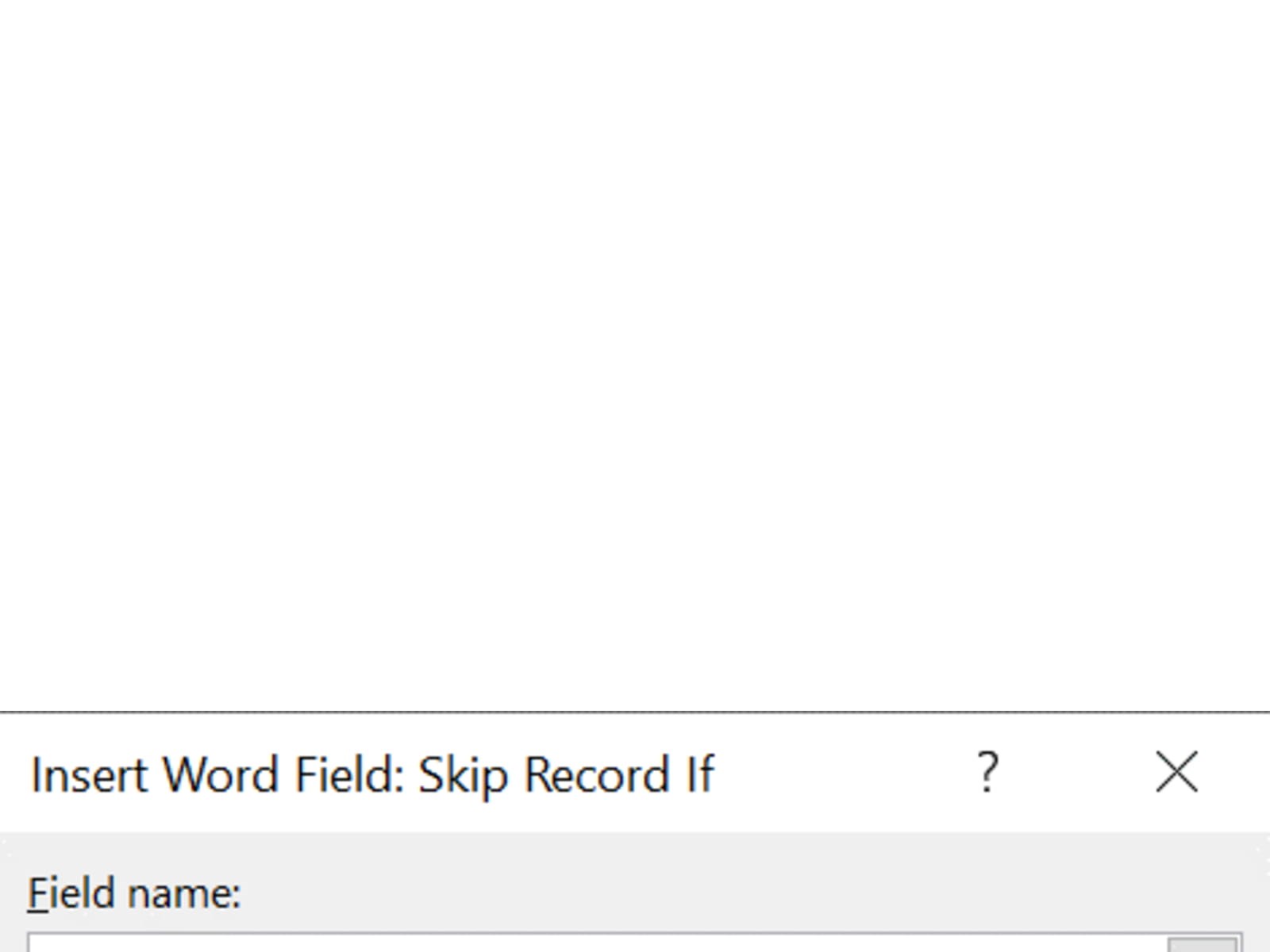1270x952 pixels.
Task: Click the Insert Word Field title bar
Action: (x=833, y=773)
